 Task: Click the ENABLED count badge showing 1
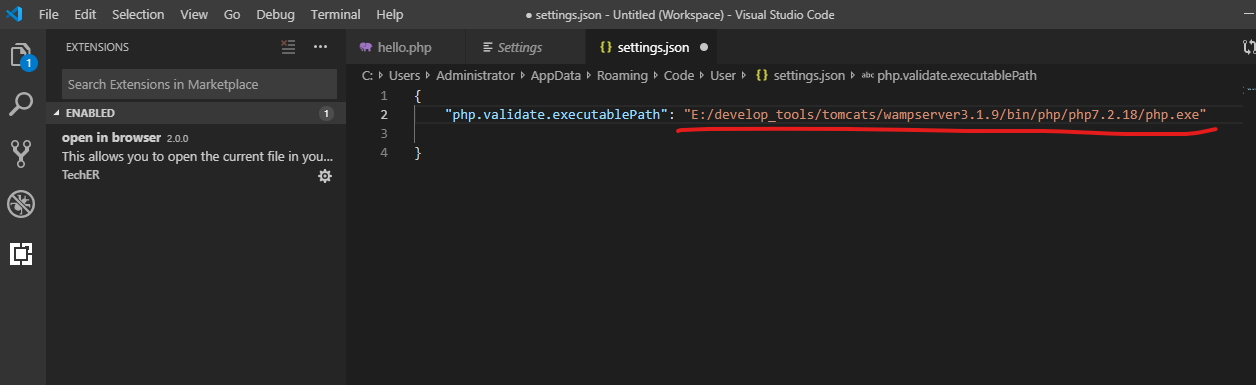pos(326,114)
